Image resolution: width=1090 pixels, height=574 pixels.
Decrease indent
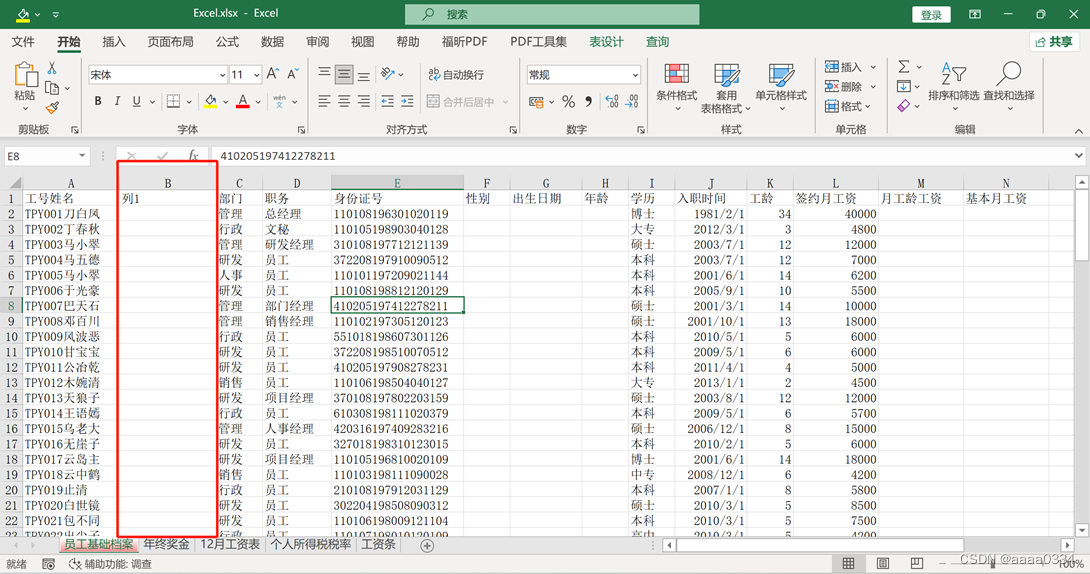point(388,101)
